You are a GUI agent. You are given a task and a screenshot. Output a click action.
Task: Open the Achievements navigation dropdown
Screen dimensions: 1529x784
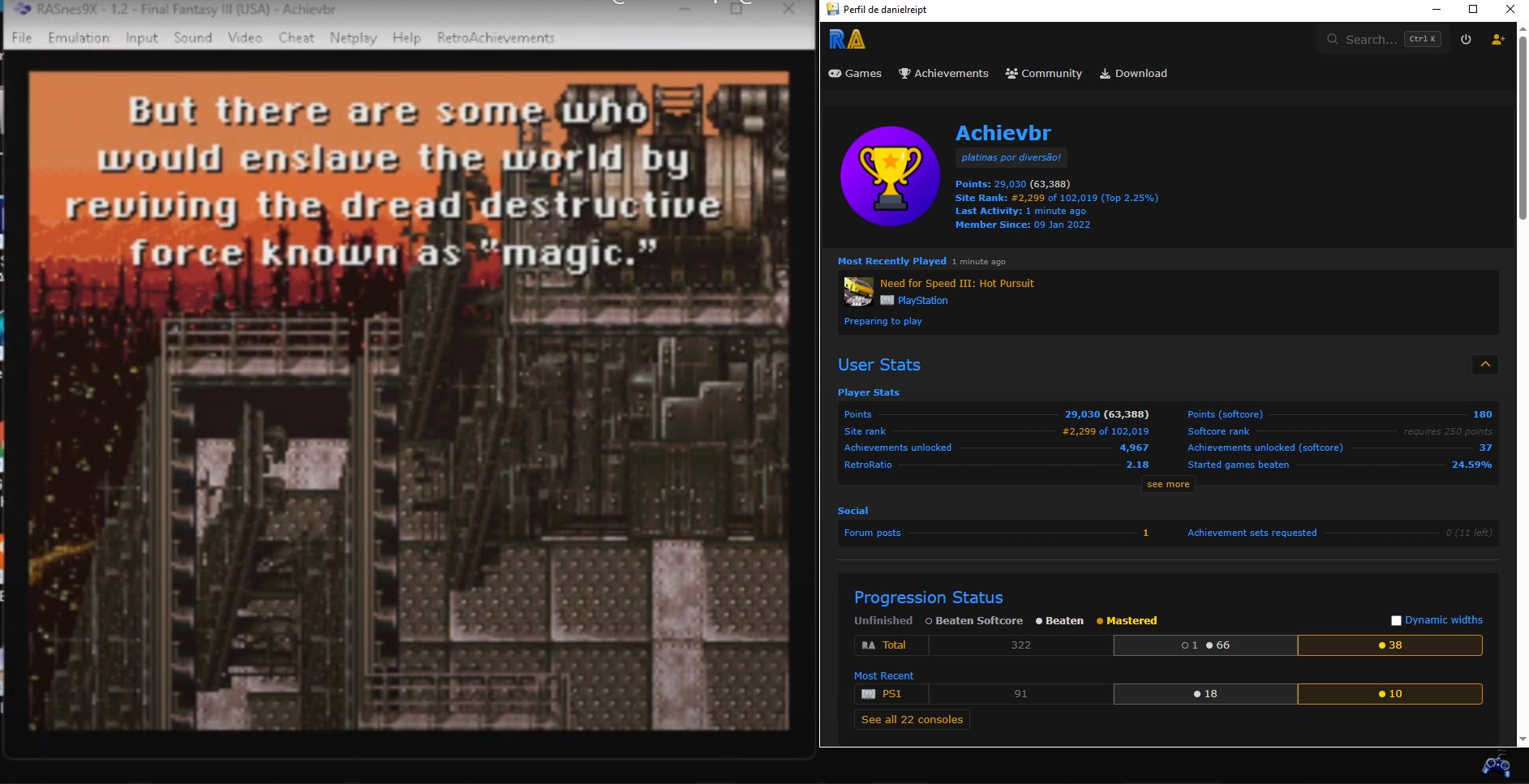click(943, 73)
